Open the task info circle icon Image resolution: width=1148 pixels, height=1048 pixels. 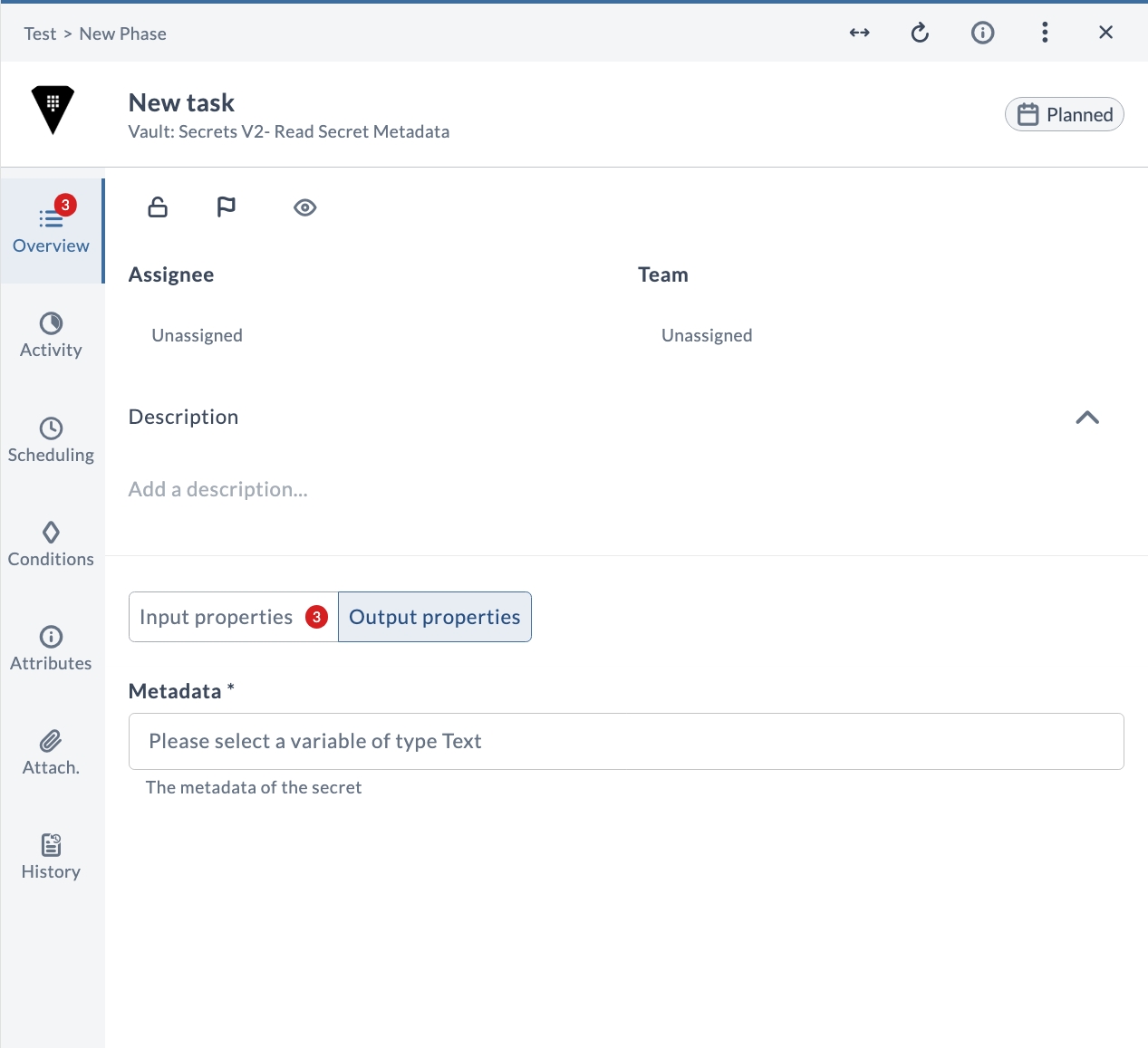[x=983, y=33]
